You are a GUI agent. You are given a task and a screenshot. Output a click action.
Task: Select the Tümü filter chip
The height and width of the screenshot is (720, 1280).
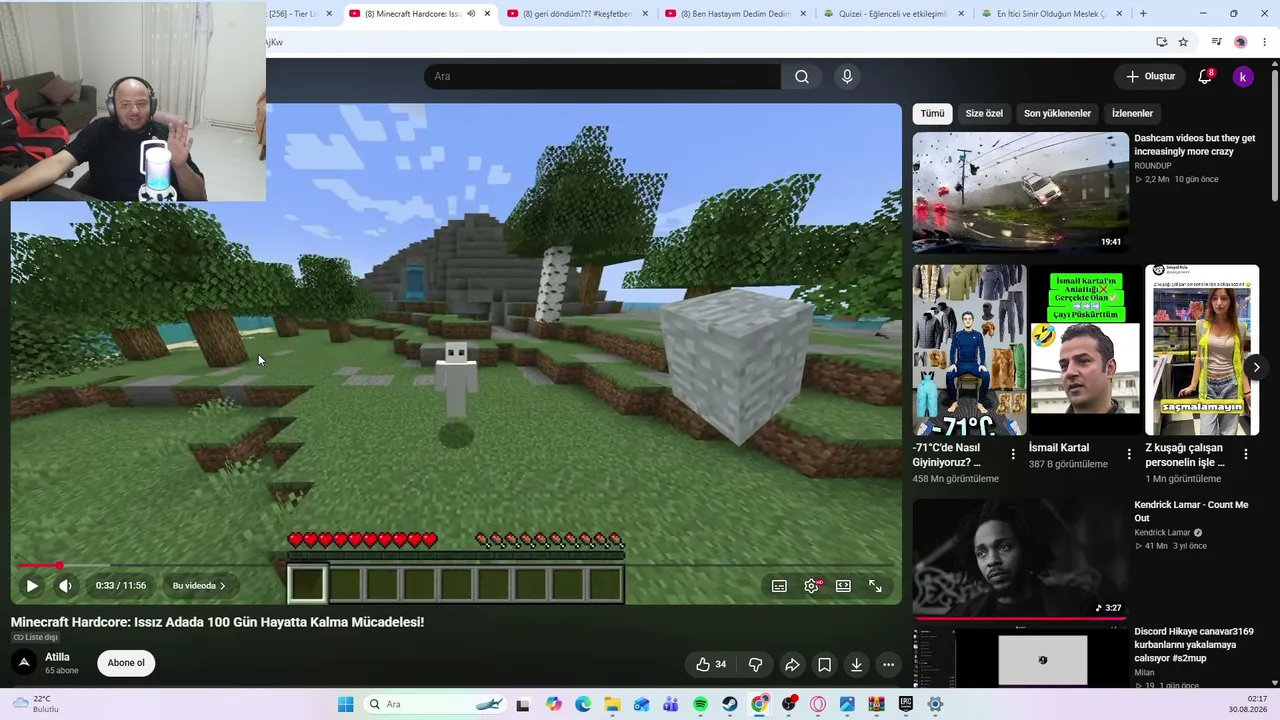pos(932,114)
